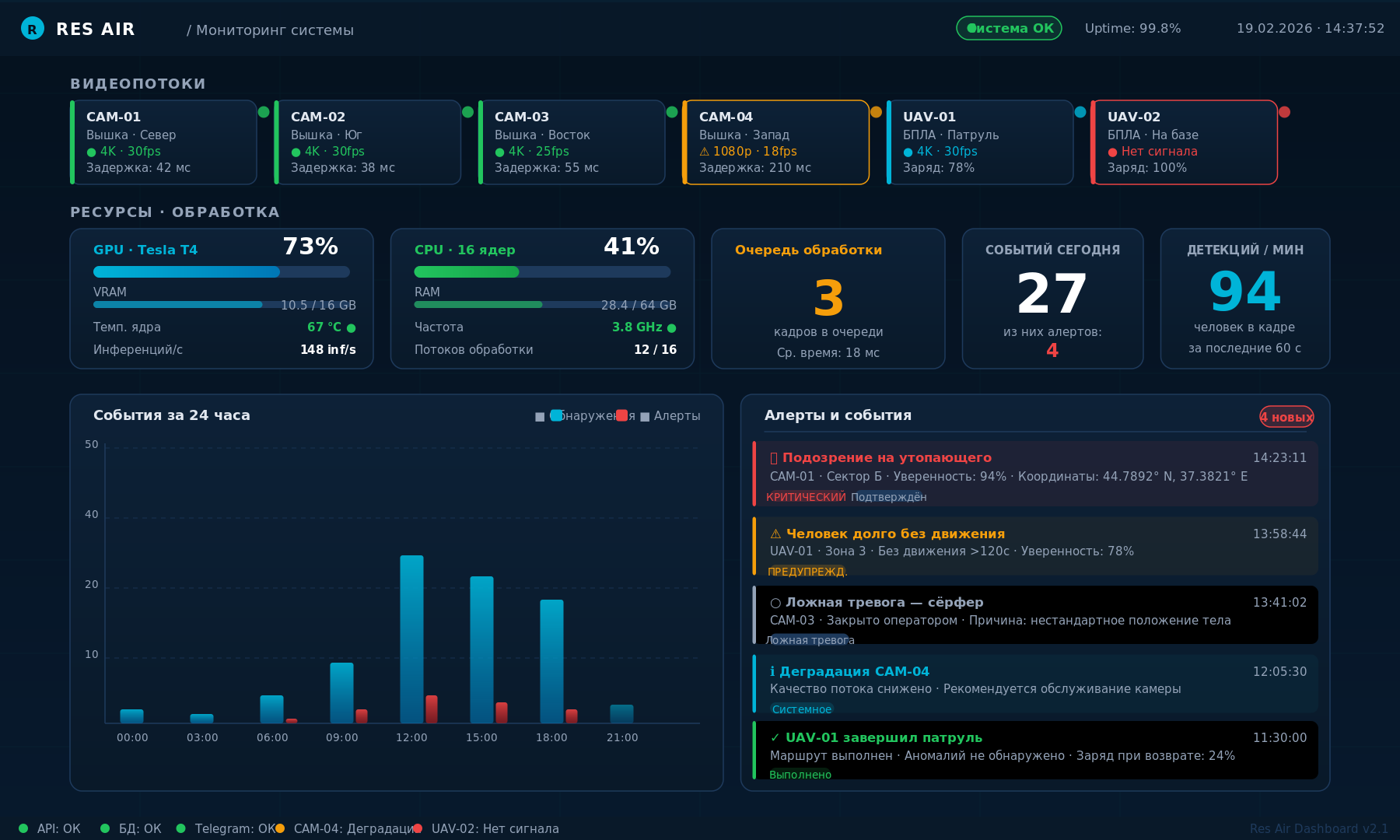1400x840 pixels.
Task: Click the RES AIR logo icon
Action: coord(33,29)
